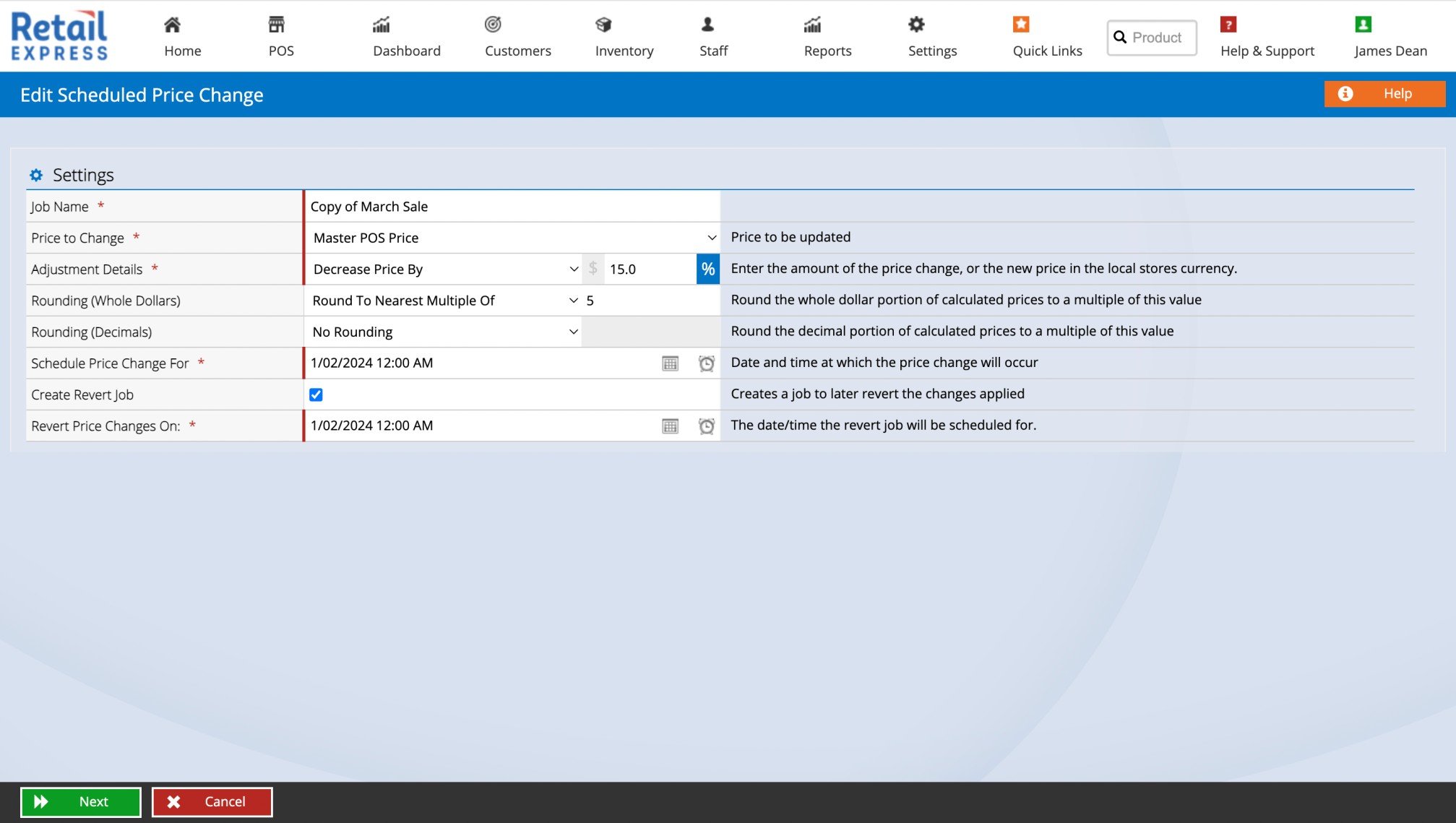Image resolution: width=1456 pixels, height=823 pixels.
Task: Open time picker for Schedule Price Change
Action: [706, 363]
